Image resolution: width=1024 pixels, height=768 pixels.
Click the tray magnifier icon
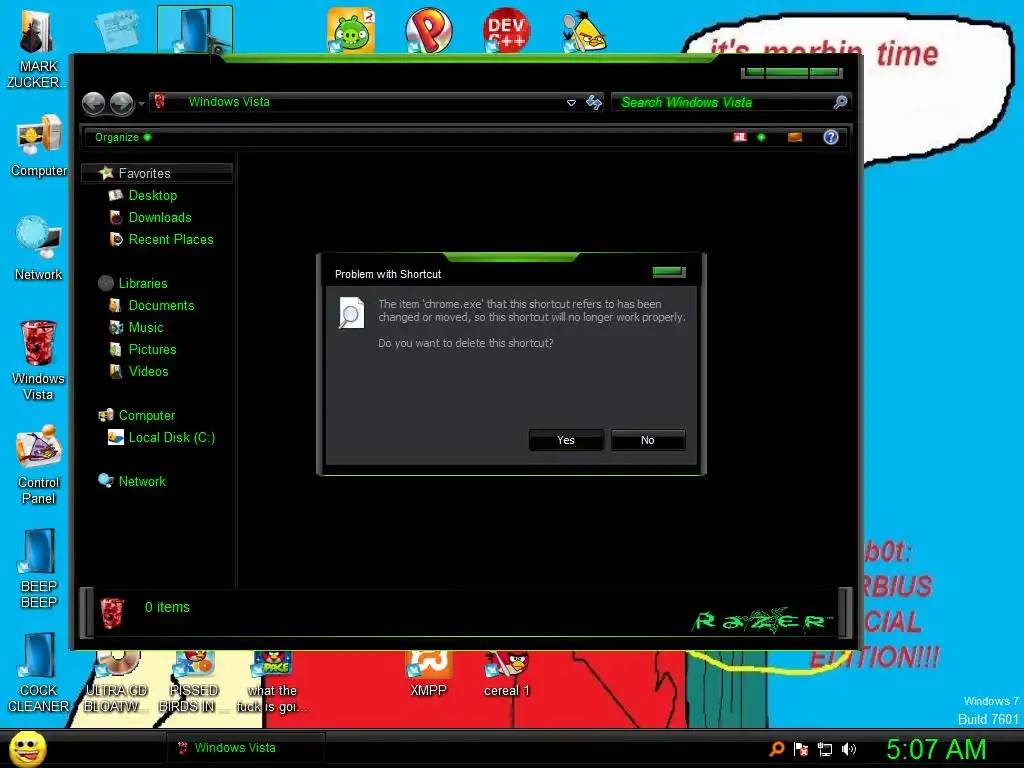(x=776, y=749)
